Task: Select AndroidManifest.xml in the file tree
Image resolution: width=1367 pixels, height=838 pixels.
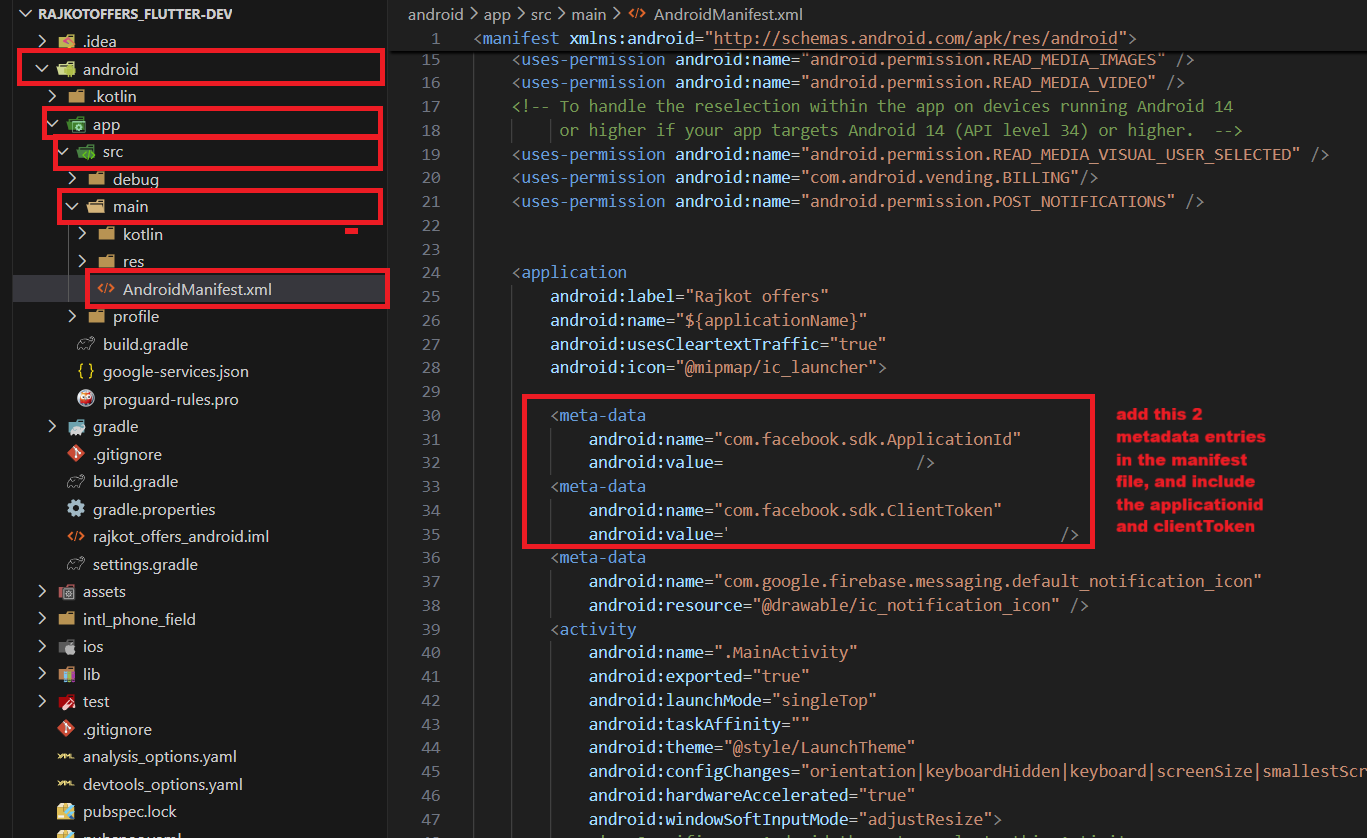Action: tap(196, 290)
